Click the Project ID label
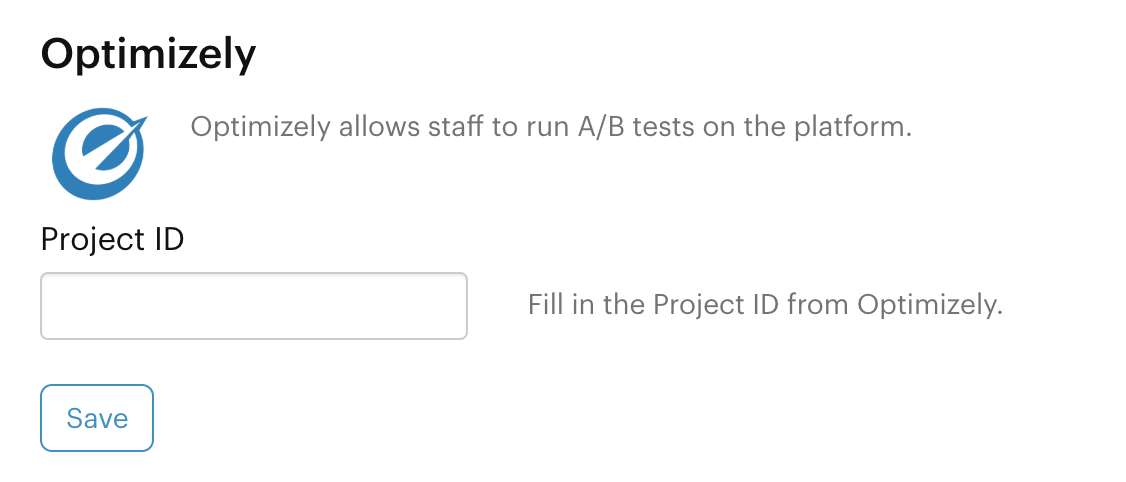The image size is (1126, 482). 112,239
